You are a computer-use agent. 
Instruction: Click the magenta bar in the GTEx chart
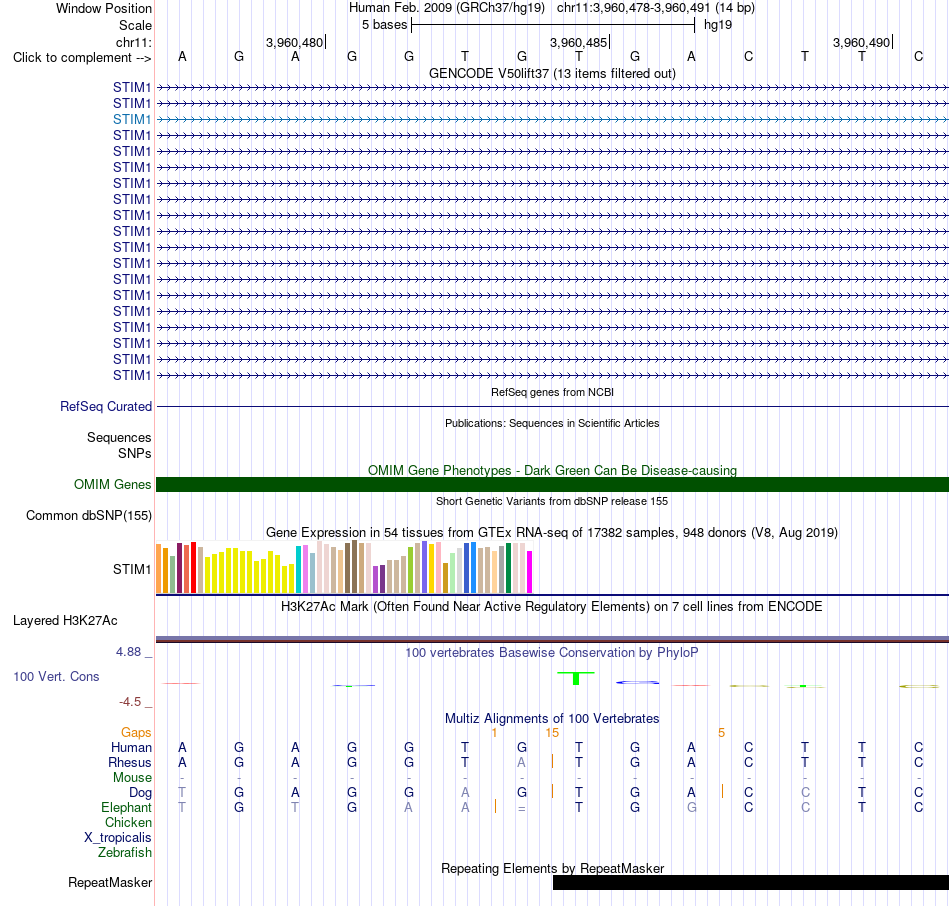click(530, 571)
